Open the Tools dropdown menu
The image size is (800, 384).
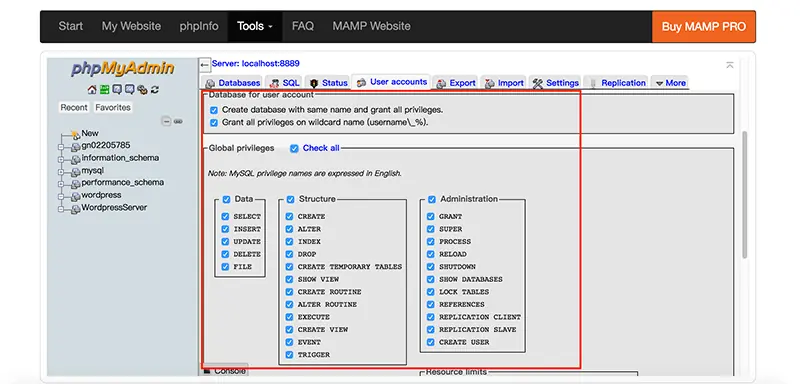[x=255, y=26]
